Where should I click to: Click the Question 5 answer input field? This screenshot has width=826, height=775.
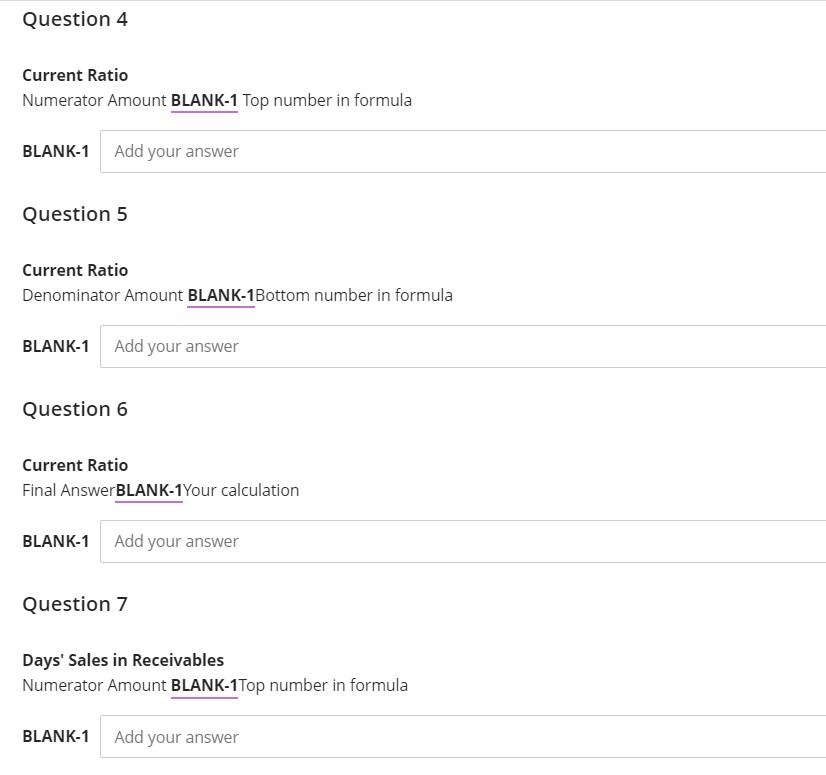(400, 346)
